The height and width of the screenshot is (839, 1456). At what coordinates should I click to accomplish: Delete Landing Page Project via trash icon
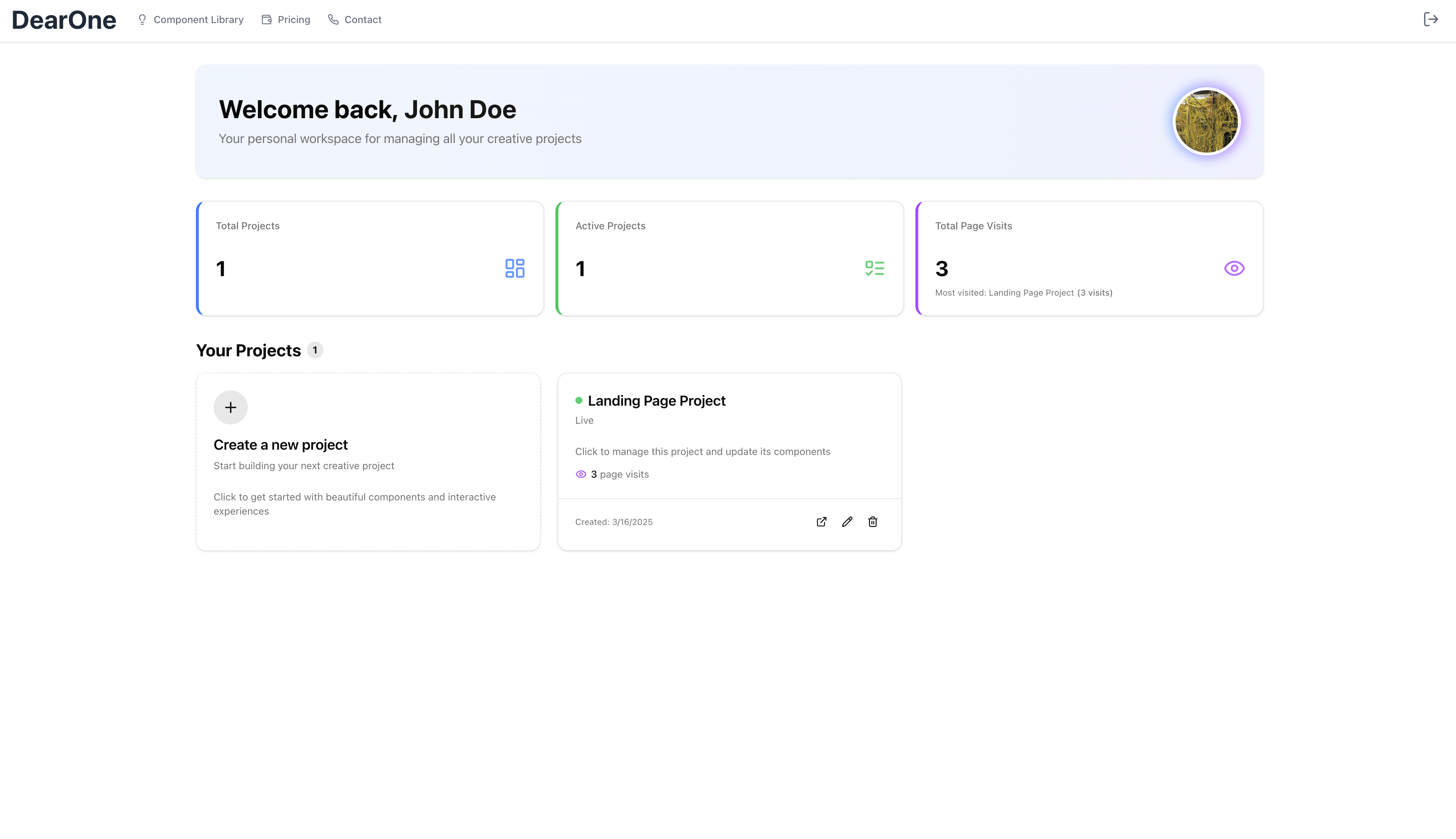click(872, 521)
